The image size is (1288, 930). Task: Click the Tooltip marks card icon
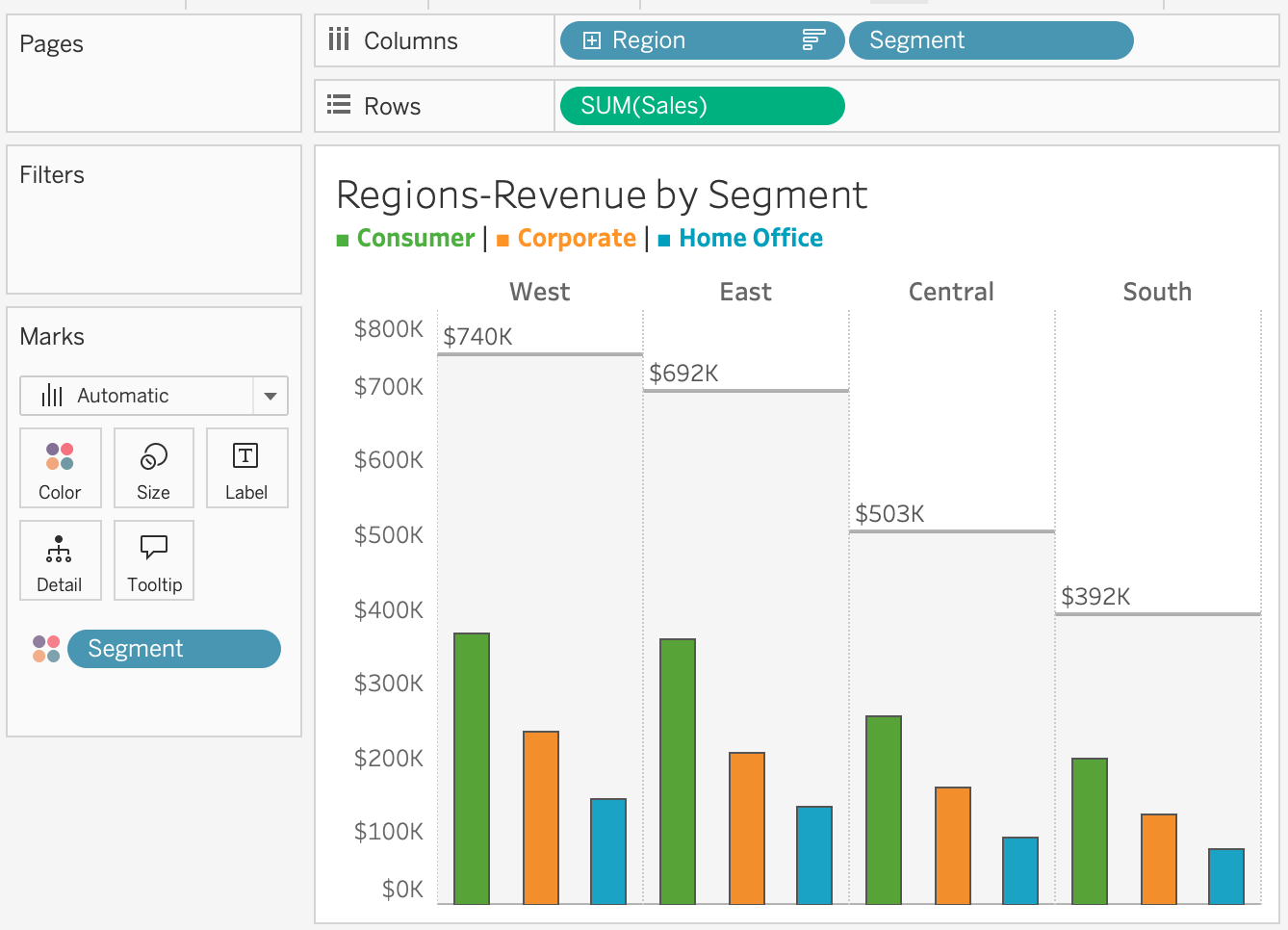[x=154, y=550]
